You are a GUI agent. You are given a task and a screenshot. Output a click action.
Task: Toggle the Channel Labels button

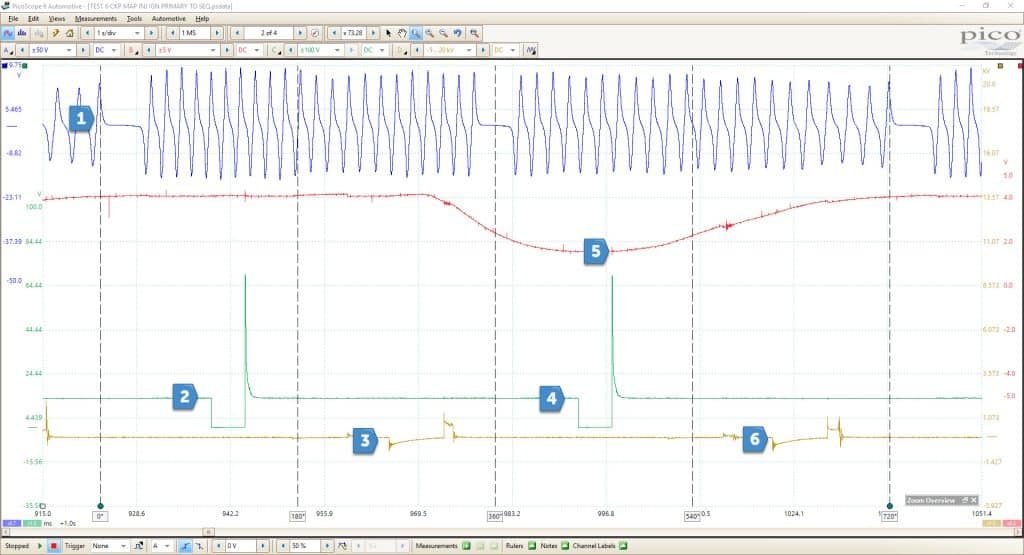pos(622,546)
